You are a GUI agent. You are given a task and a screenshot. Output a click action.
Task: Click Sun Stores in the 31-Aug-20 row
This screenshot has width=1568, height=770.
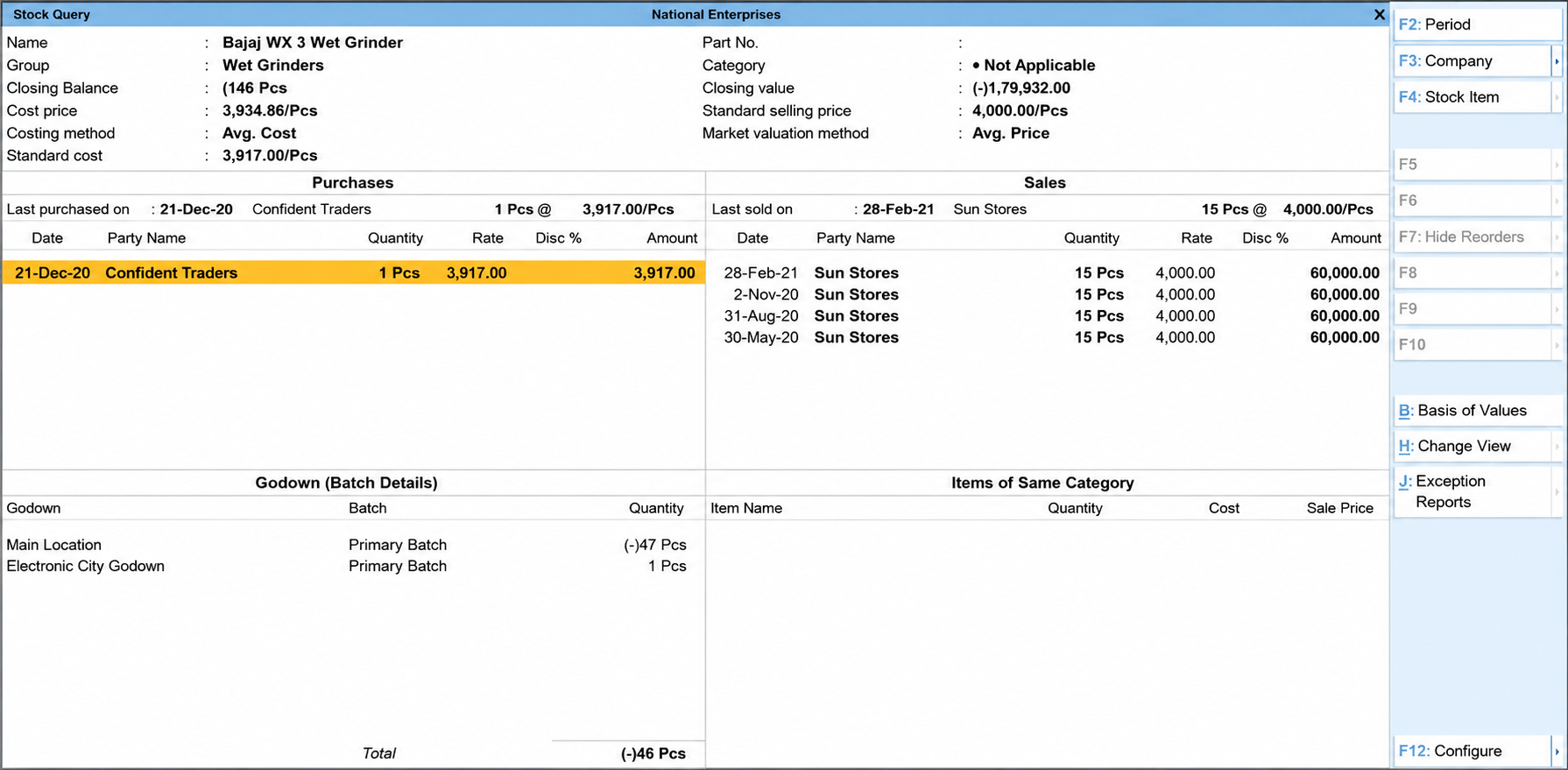[857, 316]
